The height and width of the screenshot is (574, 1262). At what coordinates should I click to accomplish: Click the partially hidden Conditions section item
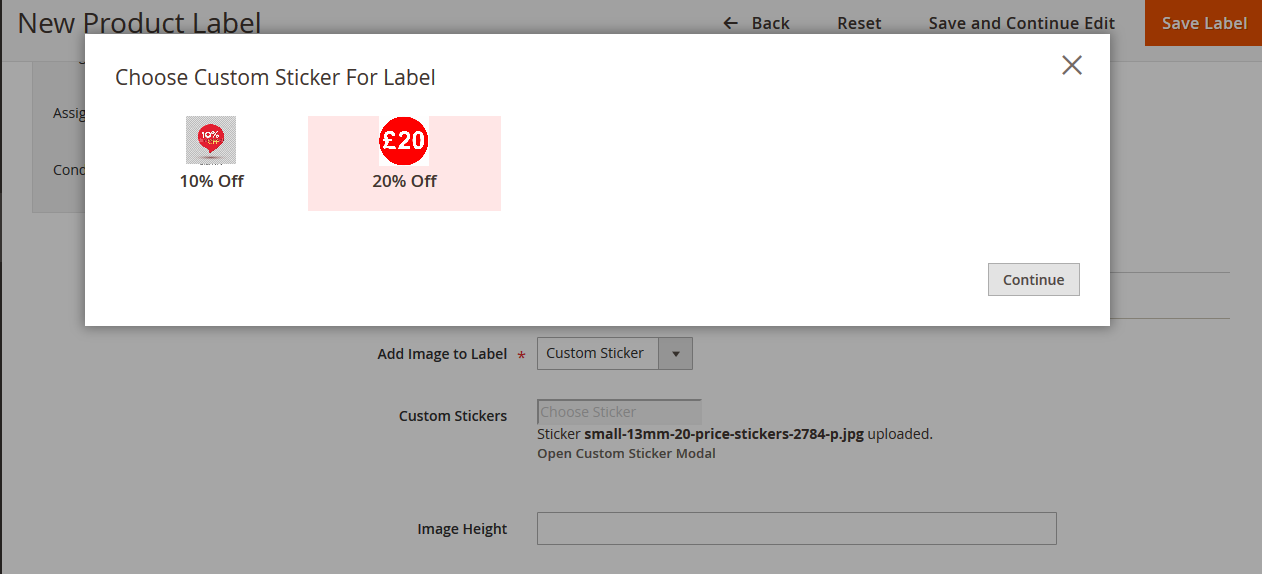pyautogui.click(x=69, y=170)
